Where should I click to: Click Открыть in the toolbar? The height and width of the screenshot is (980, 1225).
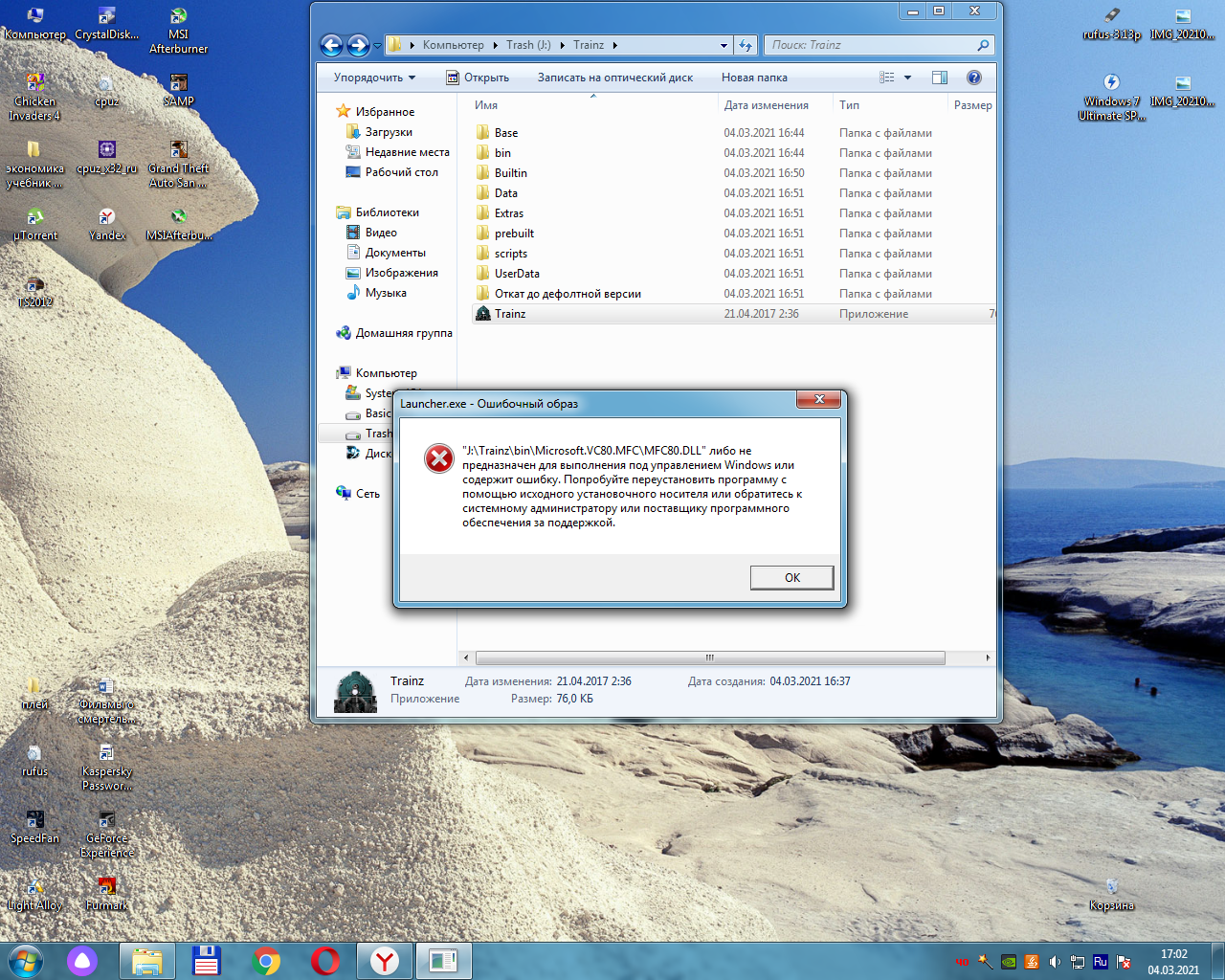[x=478, y=78]
